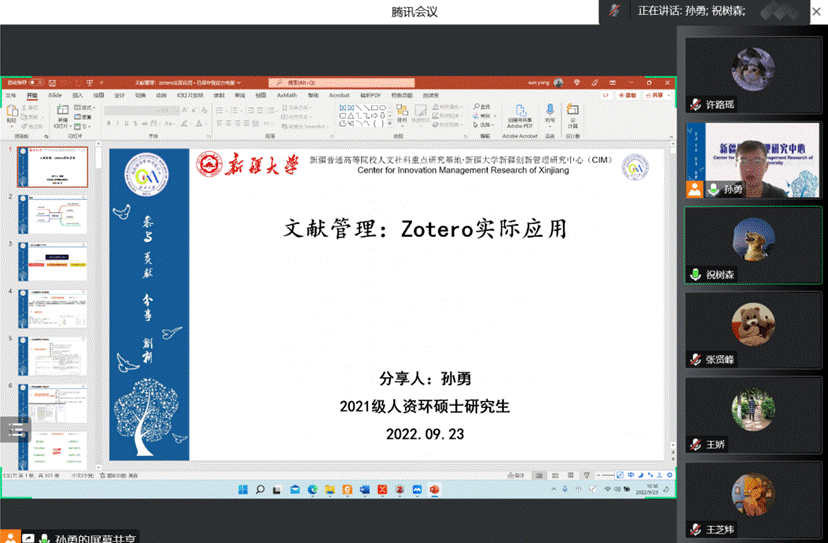The width and height of the screenshot is (828, 543).
Task: Click the 查找 Find button
Action: click(482, 107)
